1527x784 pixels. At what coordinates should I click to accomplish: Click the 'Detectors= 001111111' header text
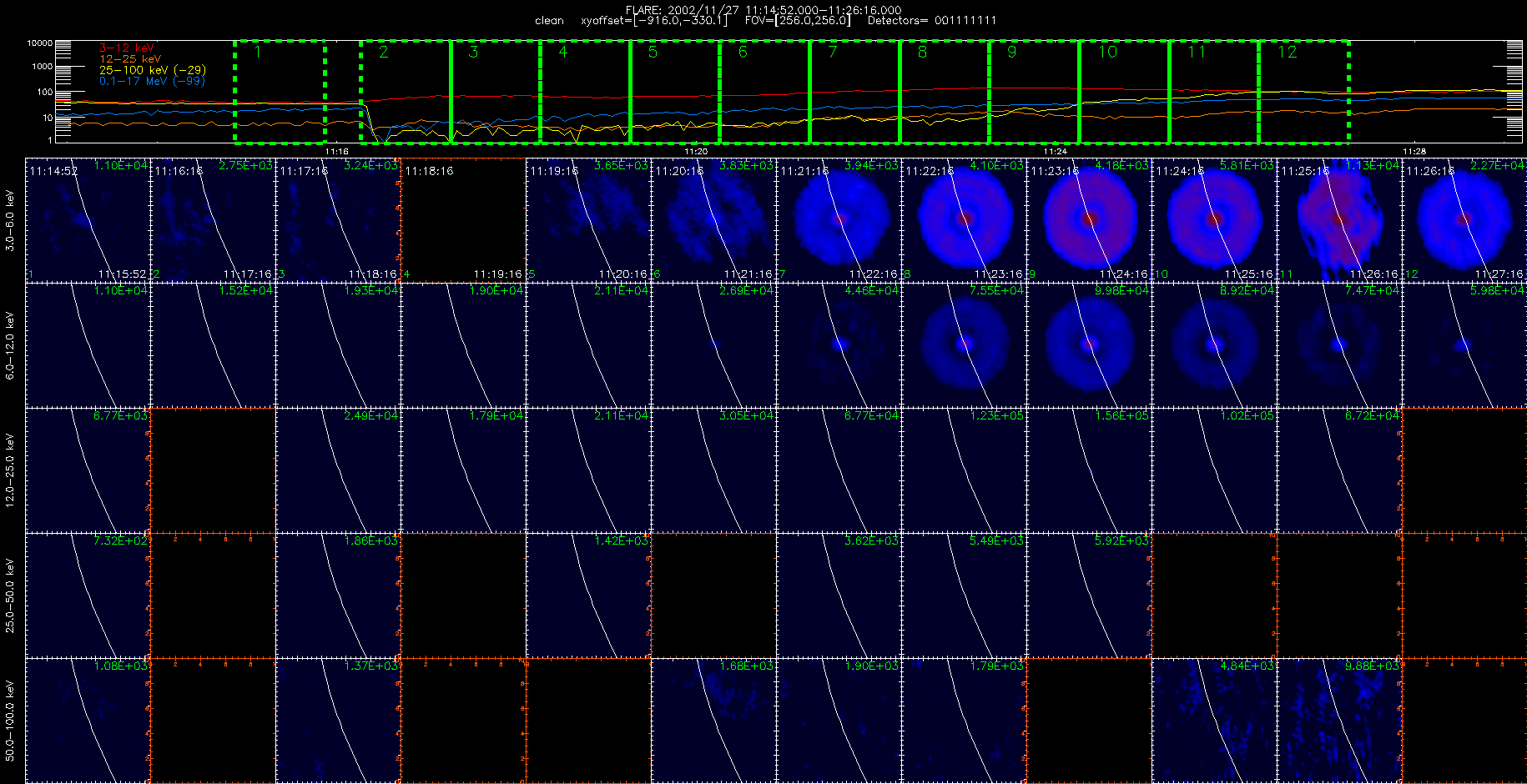pos(932,21)
